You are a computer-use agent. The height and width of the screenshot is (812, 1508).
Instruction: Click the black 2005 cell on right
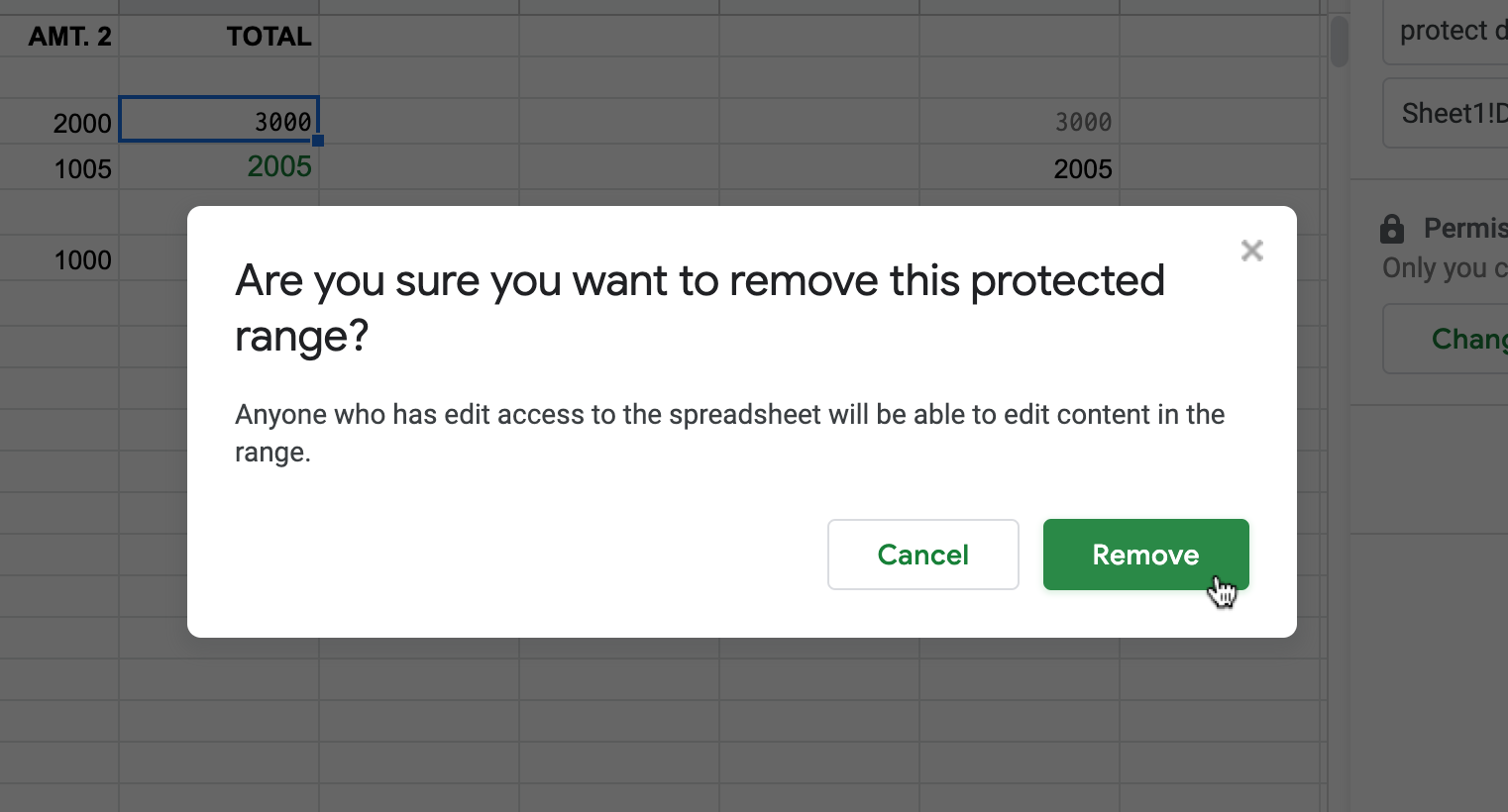coord(1020,168)
